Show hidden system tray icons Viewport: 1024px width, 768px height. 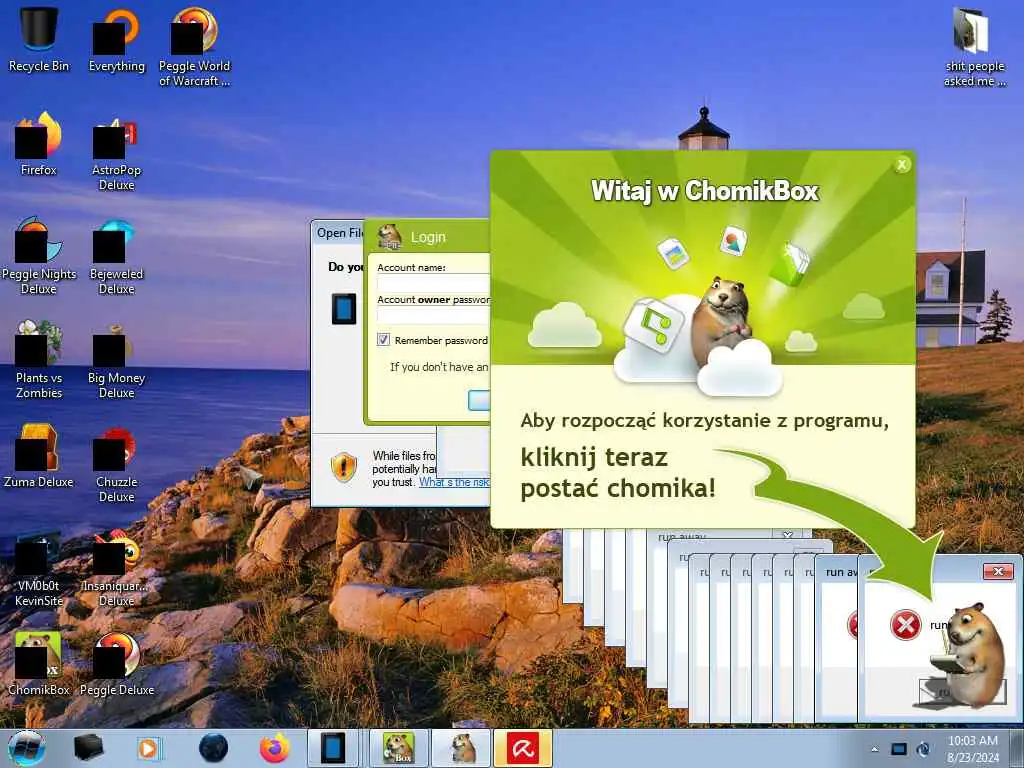click(875, 749)
